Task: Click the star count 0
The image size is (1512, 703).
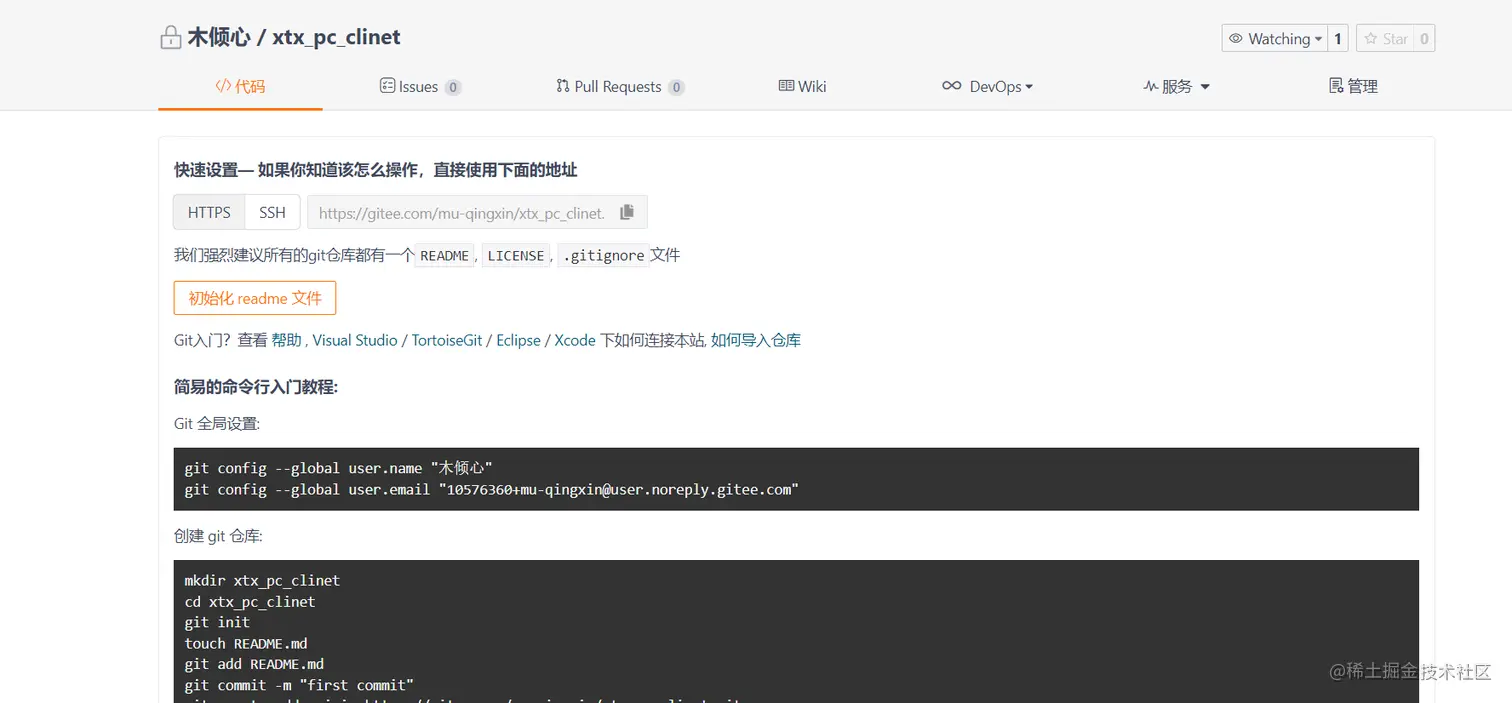Action: pos(1424,39)
